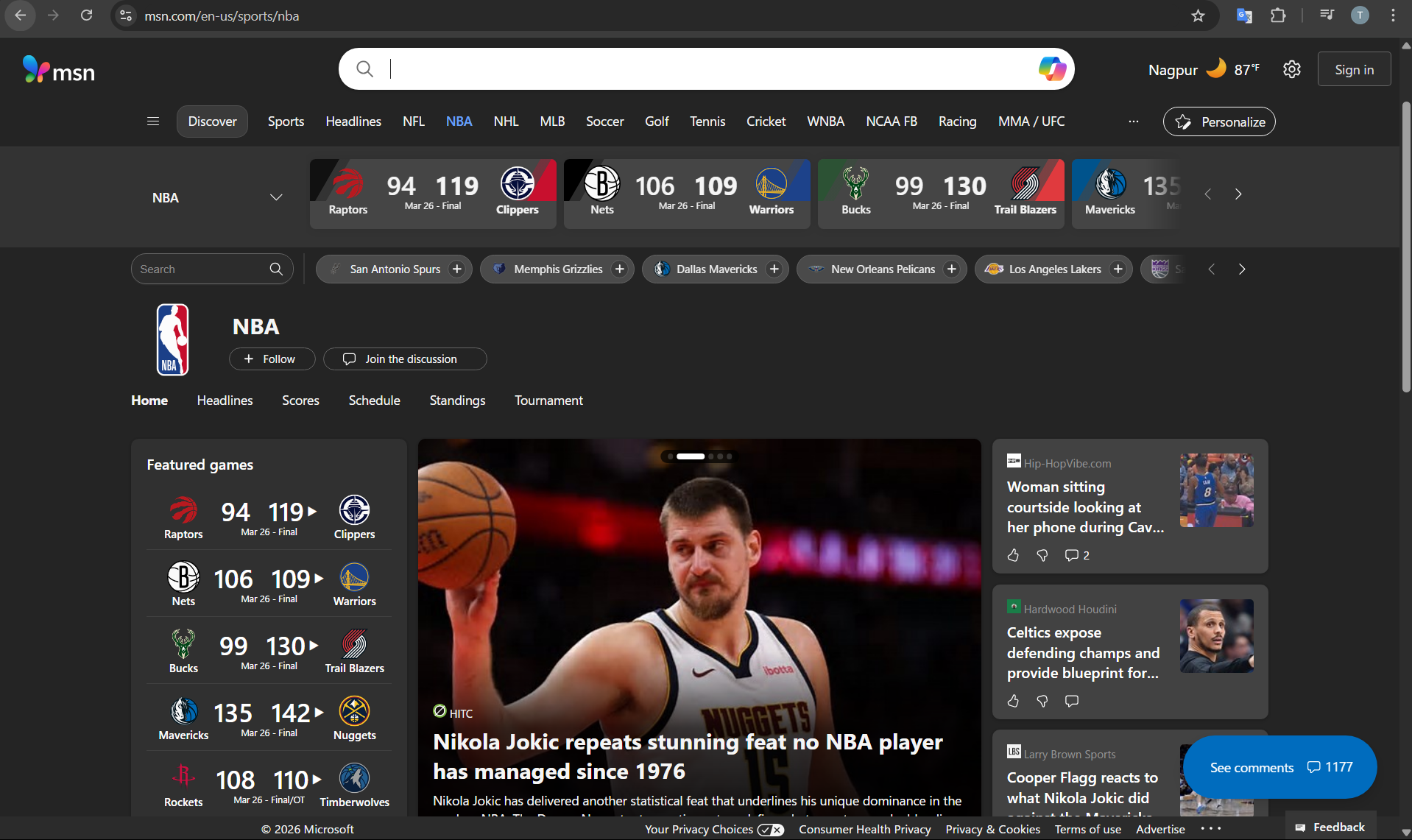Select NHL in sports navigation
Screen dimensions: 1412x840
point(506,121)
